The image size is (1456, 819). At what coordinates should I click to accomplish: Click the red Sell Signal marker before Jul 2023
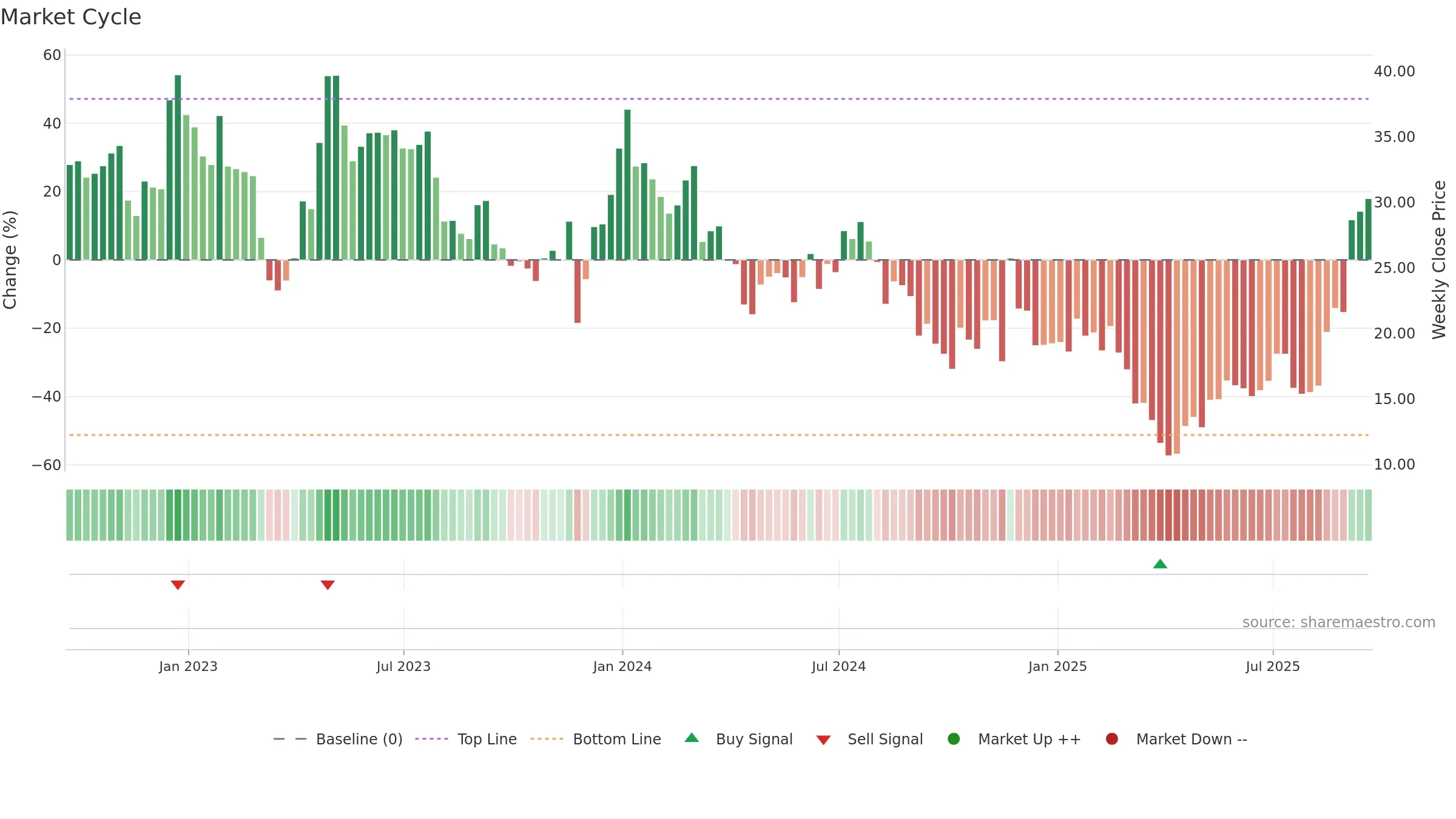328,585
